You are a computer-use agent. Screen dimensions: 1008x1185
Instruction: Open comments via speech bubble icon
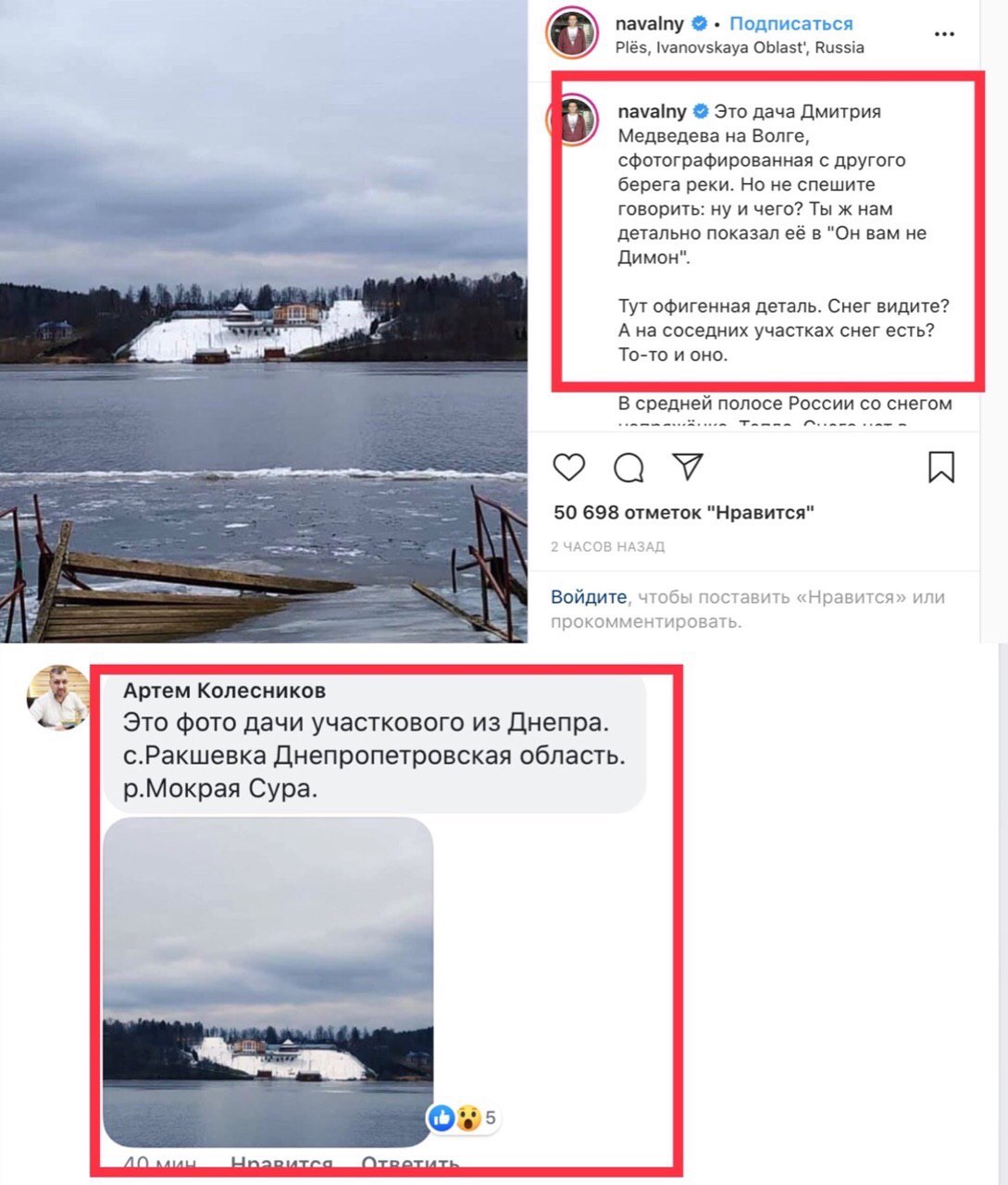[629, 468]
